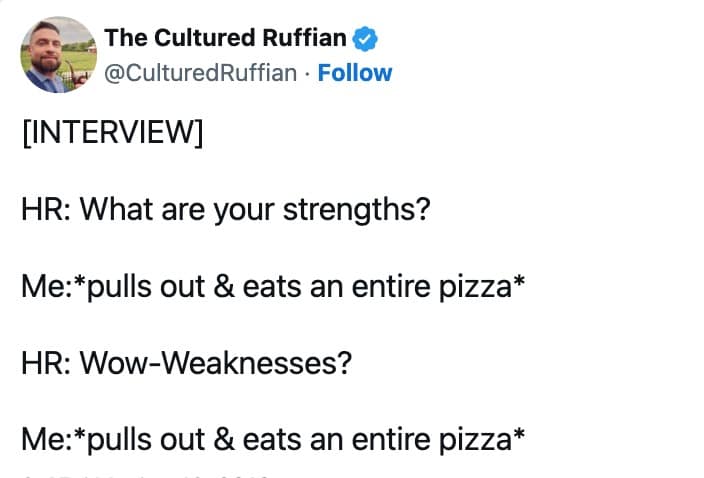Click the blue verified badge icon
The width and height of the screenshot is (704, 478).
click(x=365, y=39)
